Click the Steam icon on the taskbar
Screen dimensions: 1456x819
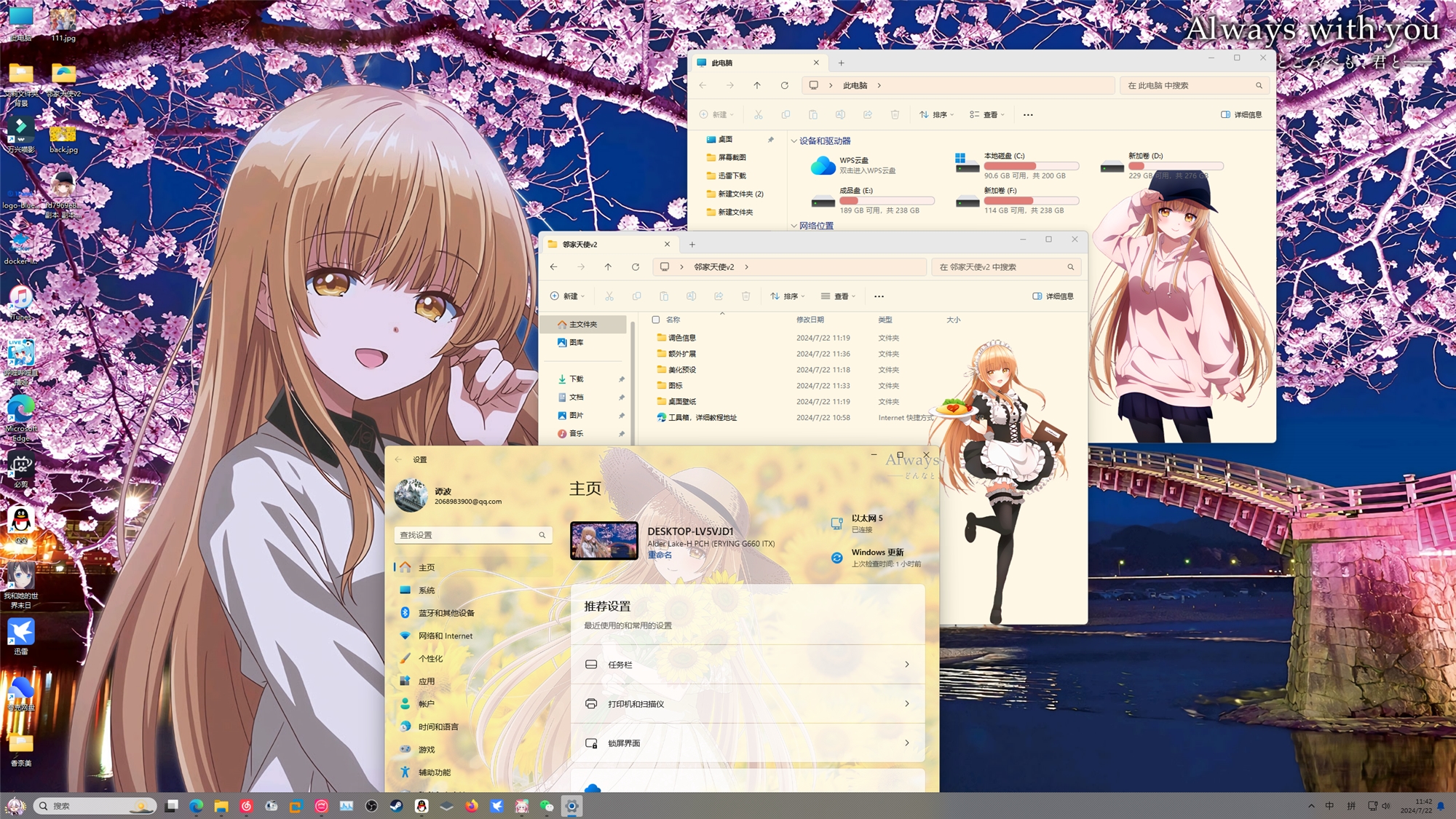[x=397, y=806]
